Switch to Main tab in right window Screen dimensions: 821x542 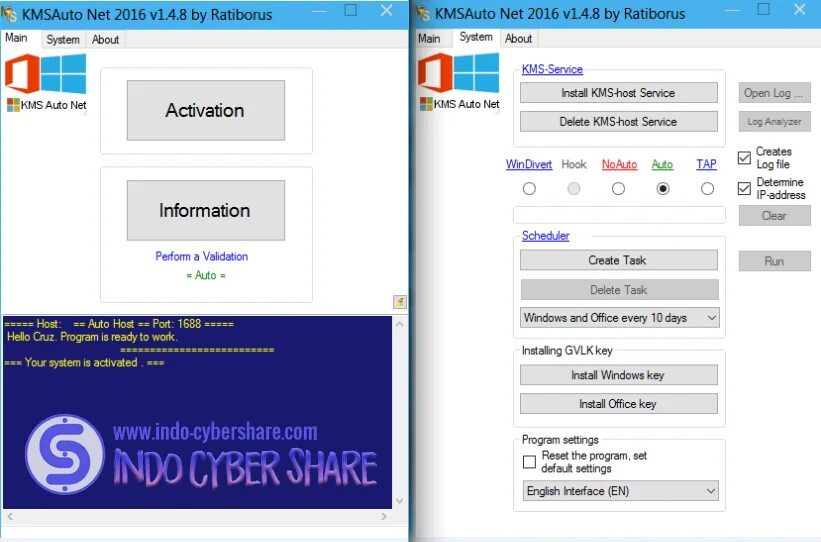tap(429, 38)
